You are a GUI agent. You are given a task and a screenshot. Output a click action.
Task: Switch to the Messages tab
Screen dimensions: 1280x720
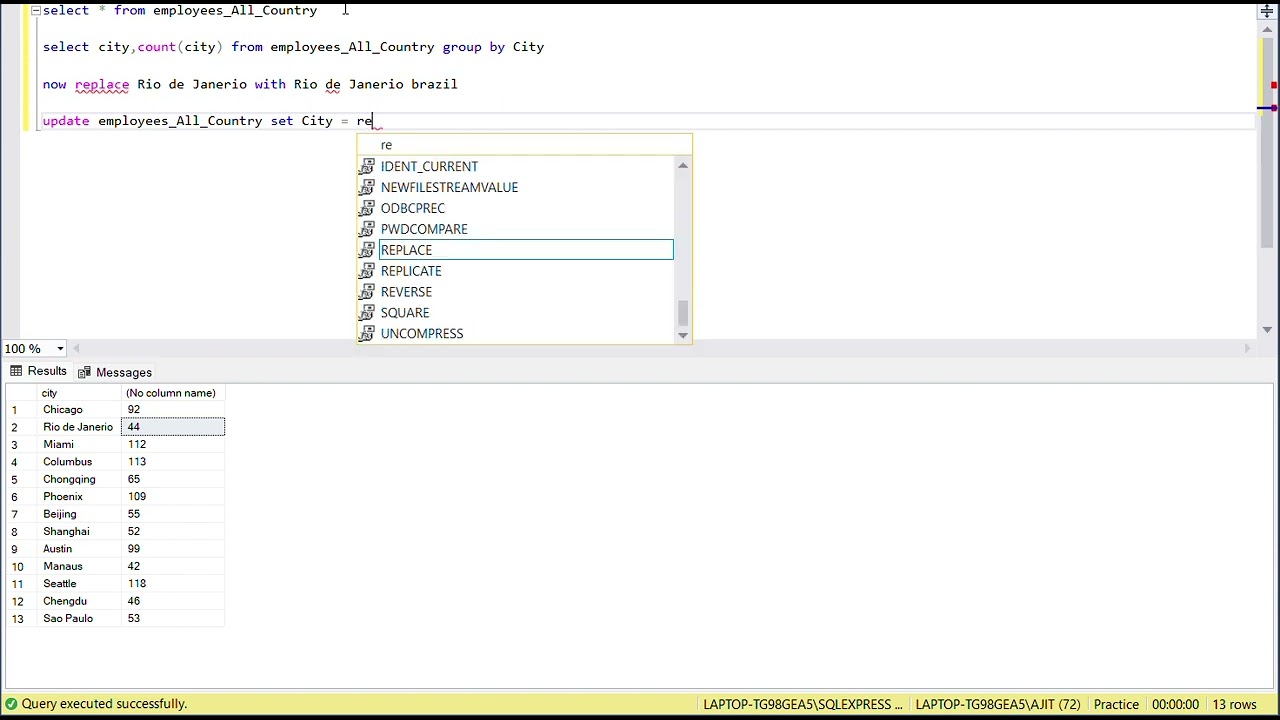115,372
